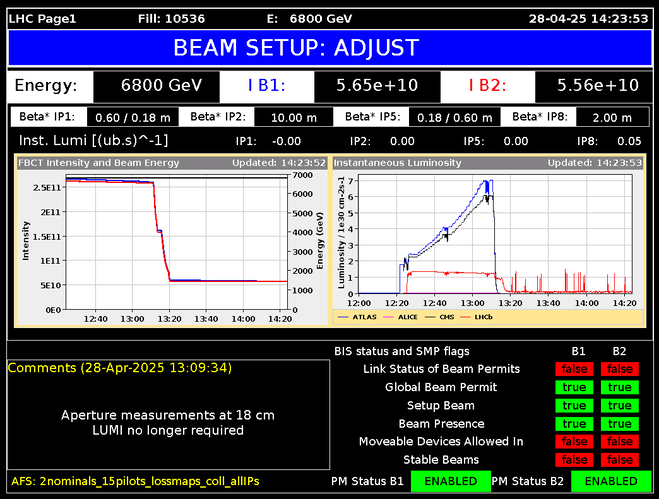Click PM Status B1 ENABLED box
Screen dimensions: 659x499
pyautogui.click(x=451, y=481)
